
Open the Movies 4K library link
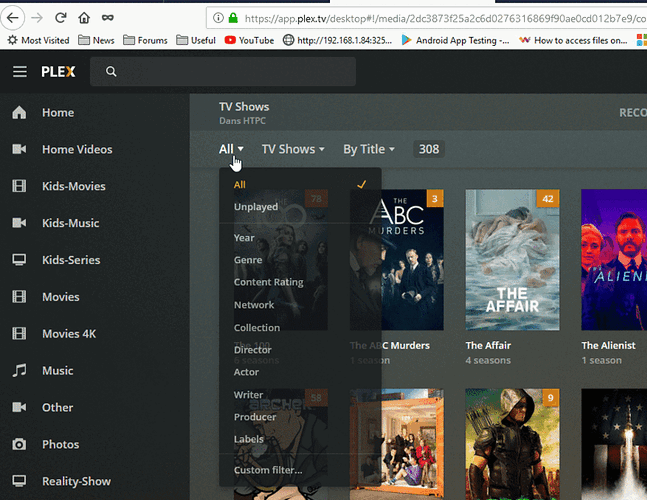69,334
